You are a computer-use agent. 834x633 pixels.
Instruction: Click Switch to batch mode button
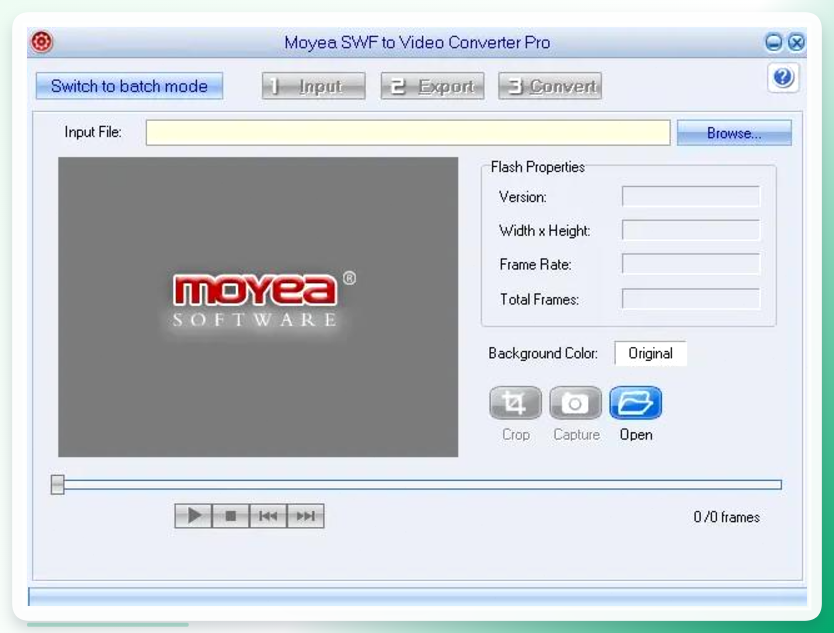[129, 86]
